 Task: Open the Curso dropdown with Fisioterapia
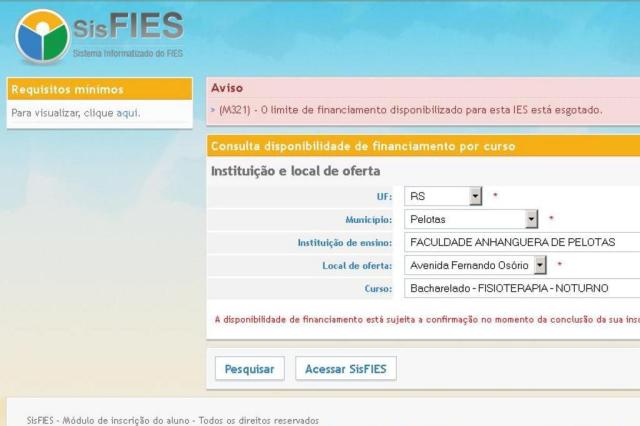click(522, 288)
